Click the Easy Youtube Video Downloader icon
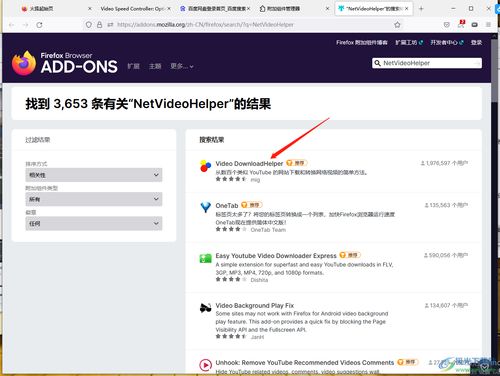The width and height of the screenshot is (500, 376). point(205,258)
